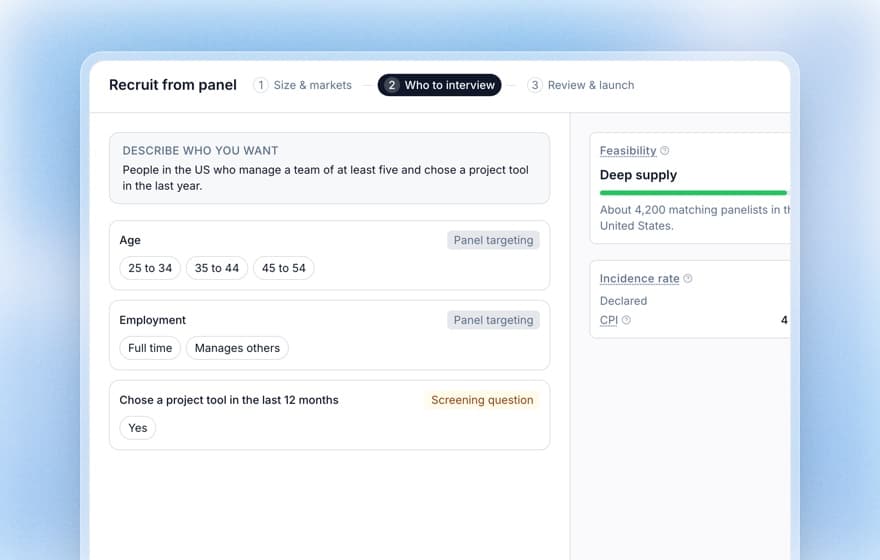
Task: Open the CPI help icon
Action: click(x=626, y=320)
